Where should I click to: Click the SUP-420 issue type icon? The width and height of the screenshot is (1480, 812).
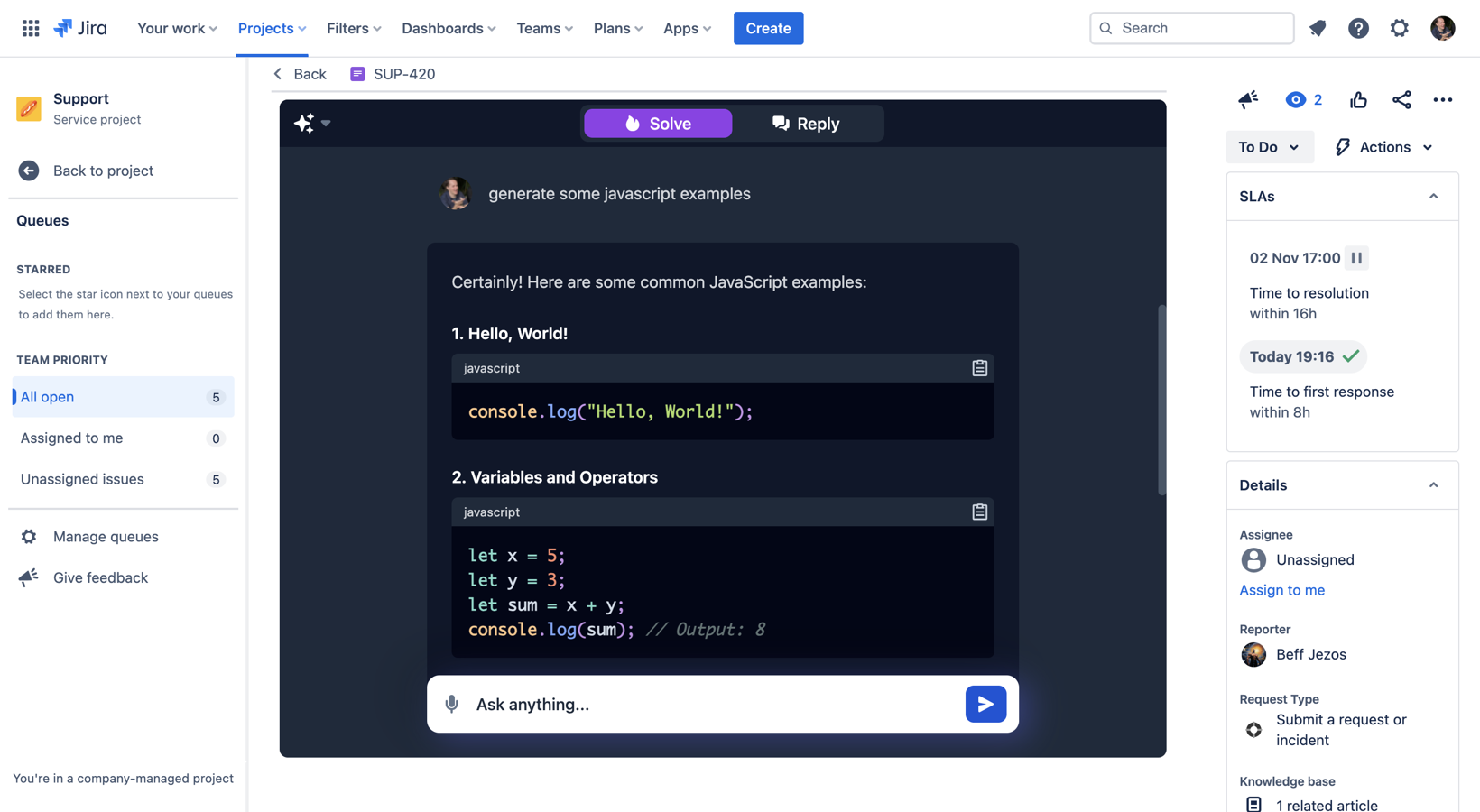(x=357, y=74)
